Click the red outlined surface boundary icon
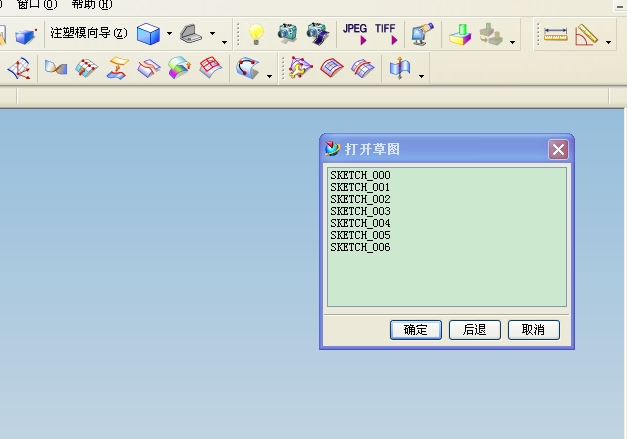 coord(332,68)
